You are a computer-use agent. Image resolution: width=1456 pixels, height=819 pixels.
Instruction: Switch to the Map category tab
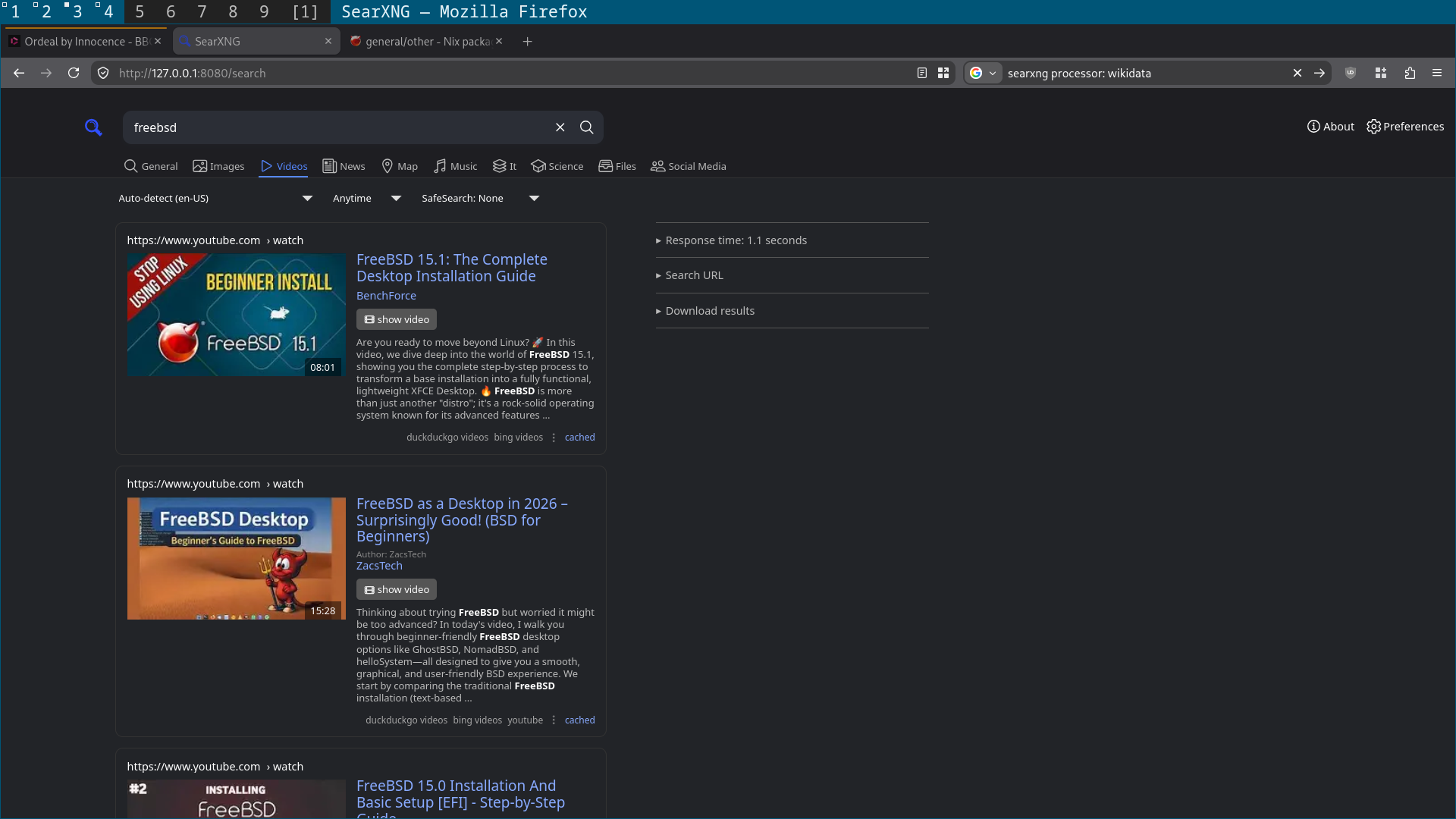click(400, 166)
